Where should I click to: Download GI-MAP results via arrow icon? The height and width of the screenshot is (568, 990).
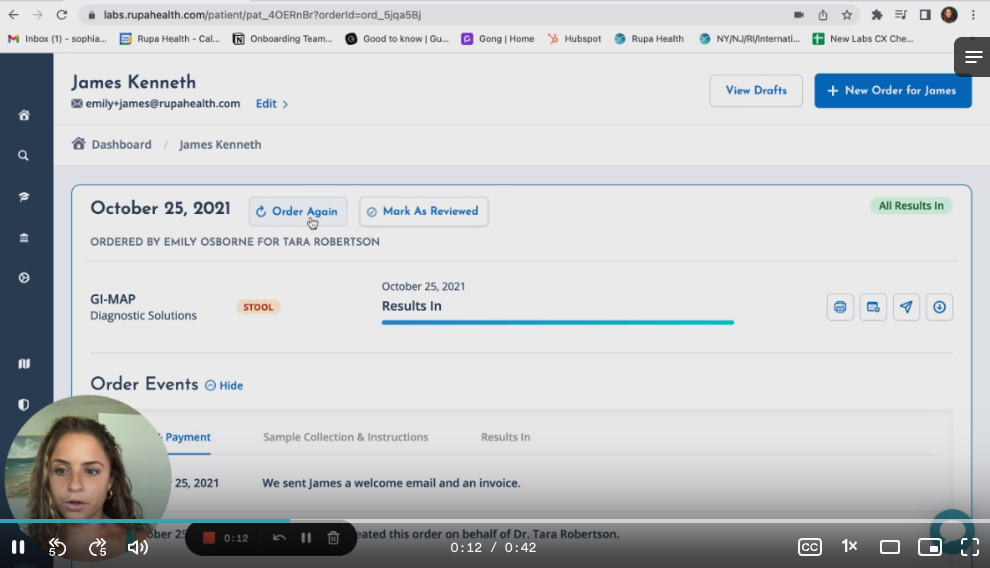[x=939, y=307]
